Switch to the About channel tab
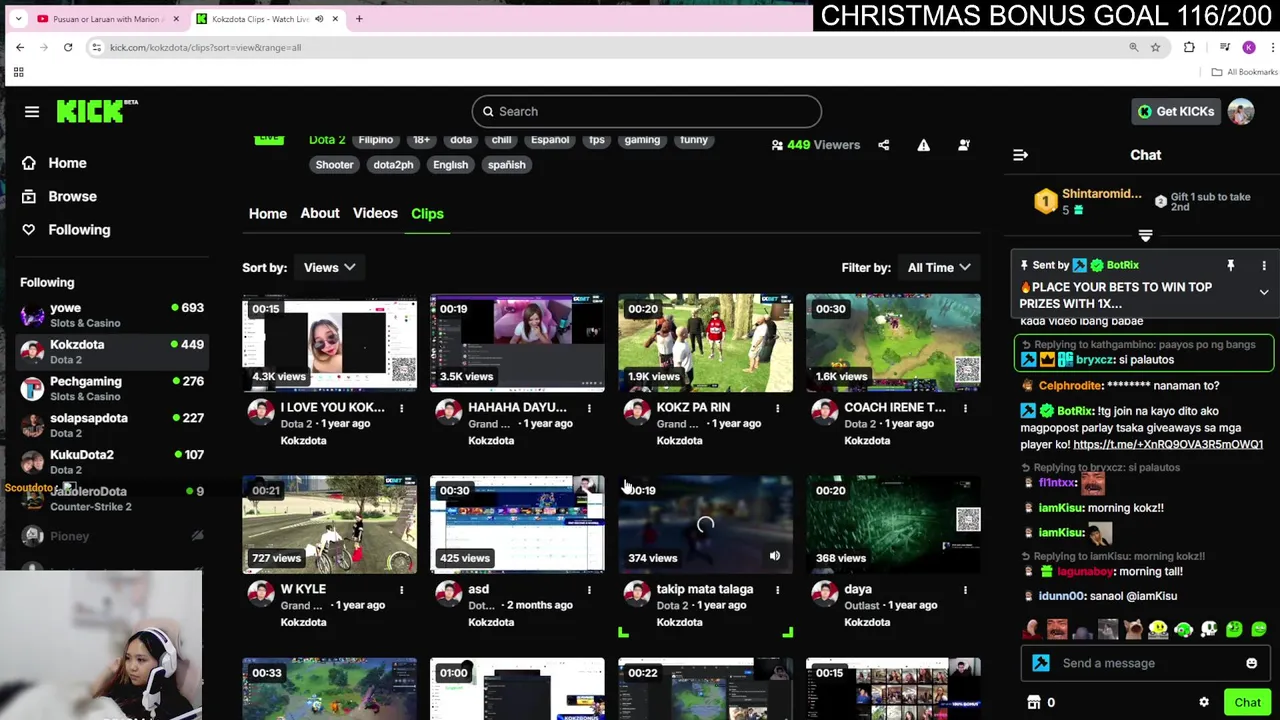Image resolution: width=1280 pixels, height=720 pixels. (320, 213)
